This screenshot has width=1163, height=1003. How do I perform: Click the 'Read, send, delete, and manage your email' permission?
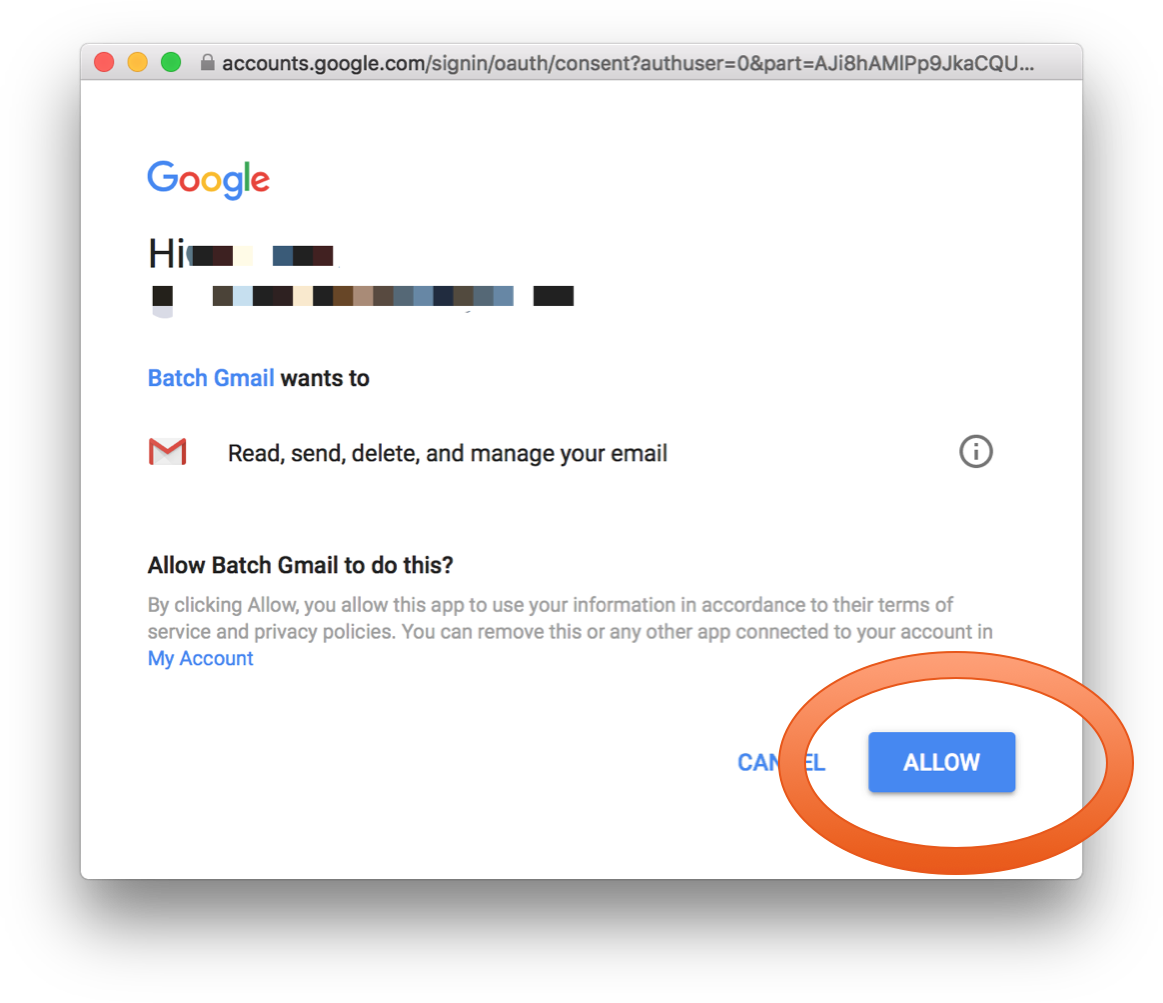point(447,453)
